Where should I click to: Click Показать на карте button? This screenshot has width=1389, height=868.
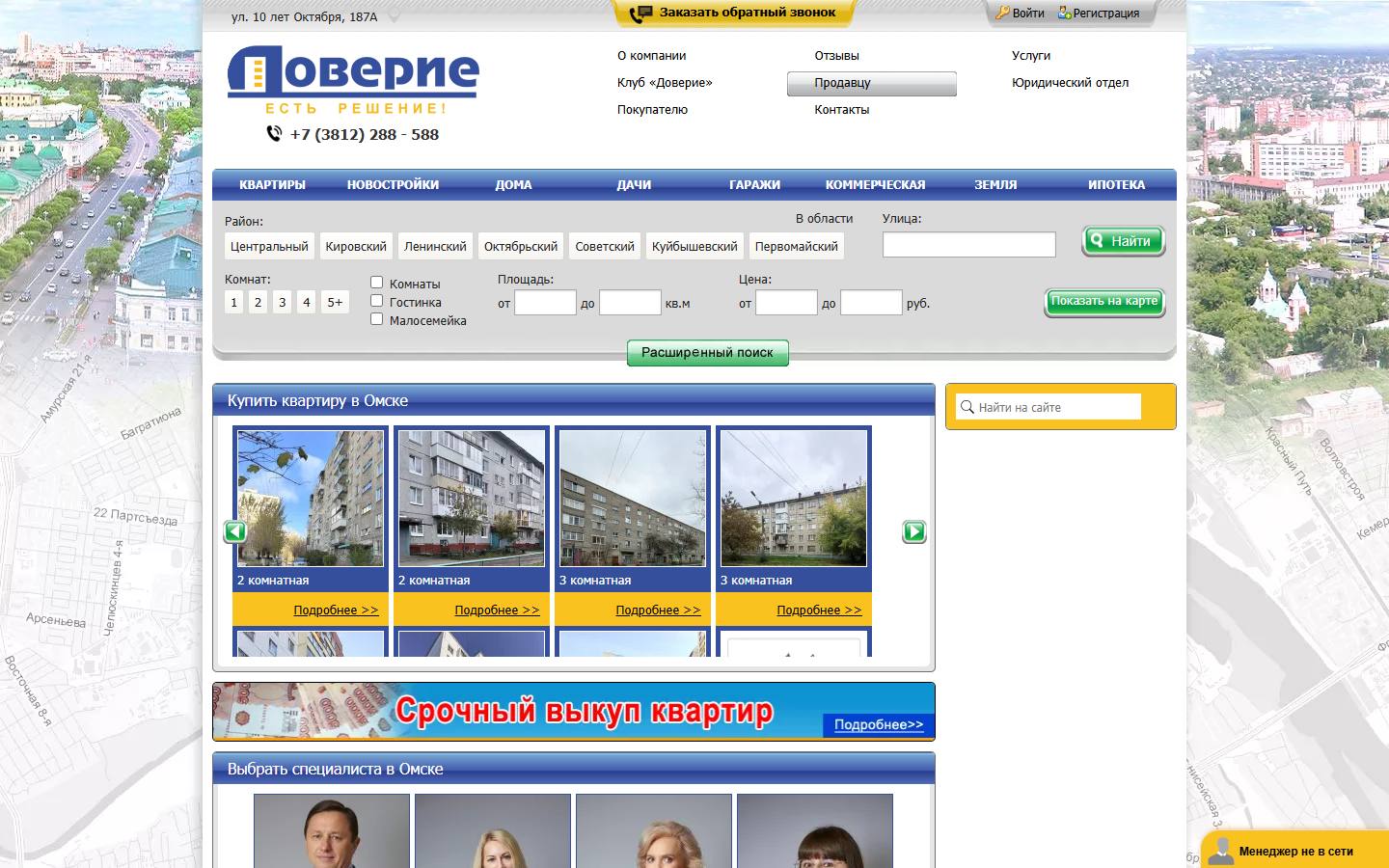[x=1104, y=301]
